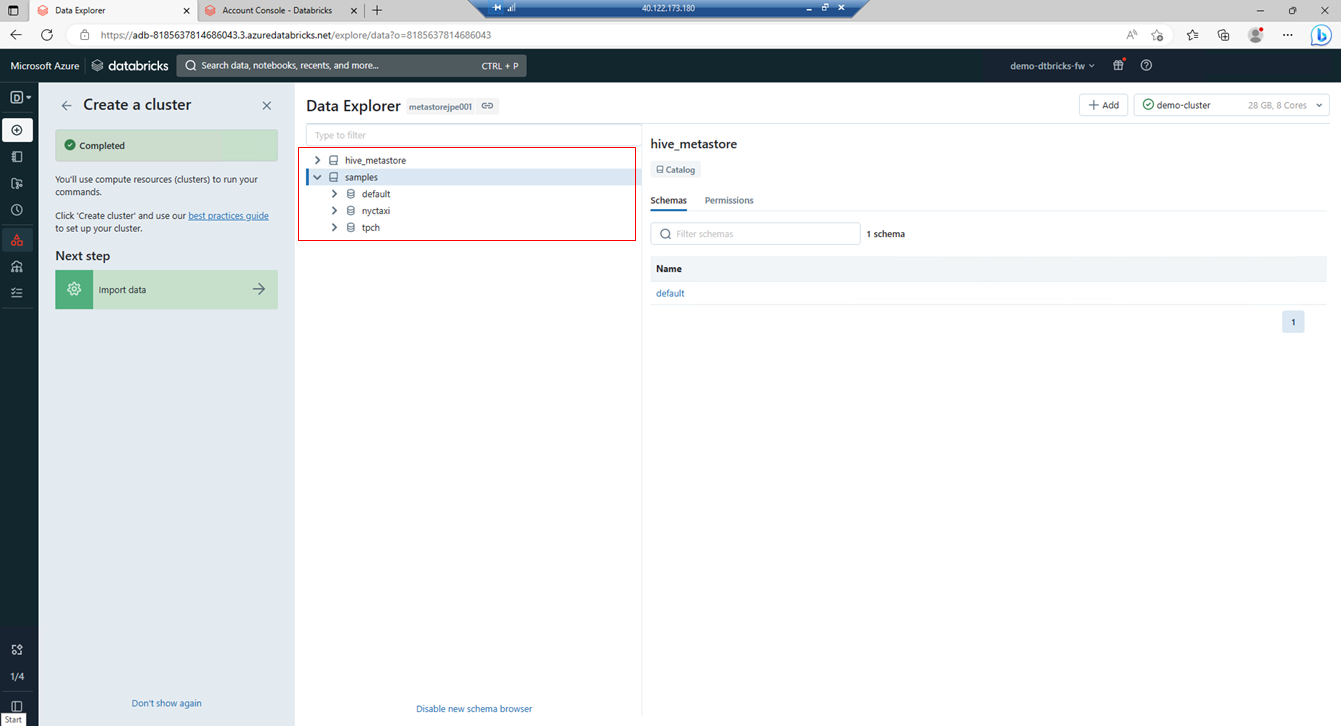Click the Name column header

(669, 269)
